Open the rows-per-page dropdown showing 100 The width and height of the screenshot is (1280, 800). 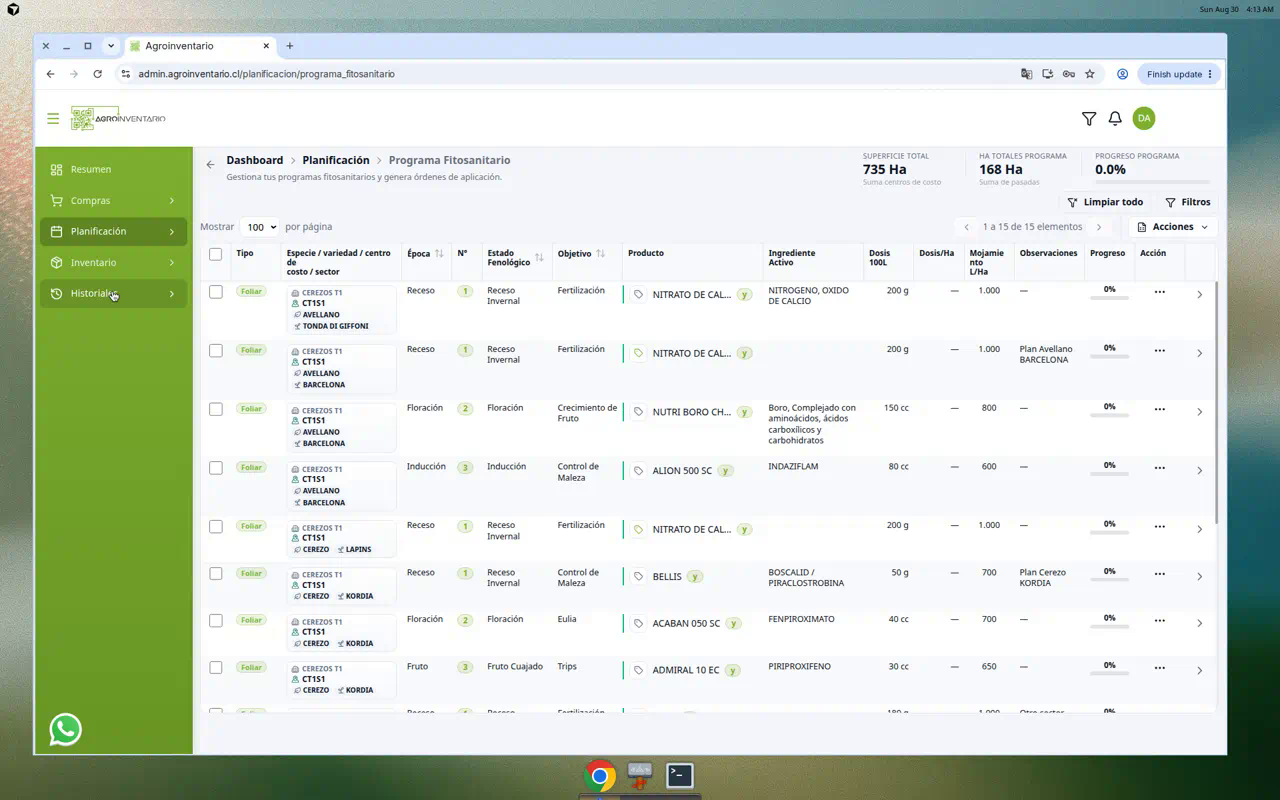[259, 227]
